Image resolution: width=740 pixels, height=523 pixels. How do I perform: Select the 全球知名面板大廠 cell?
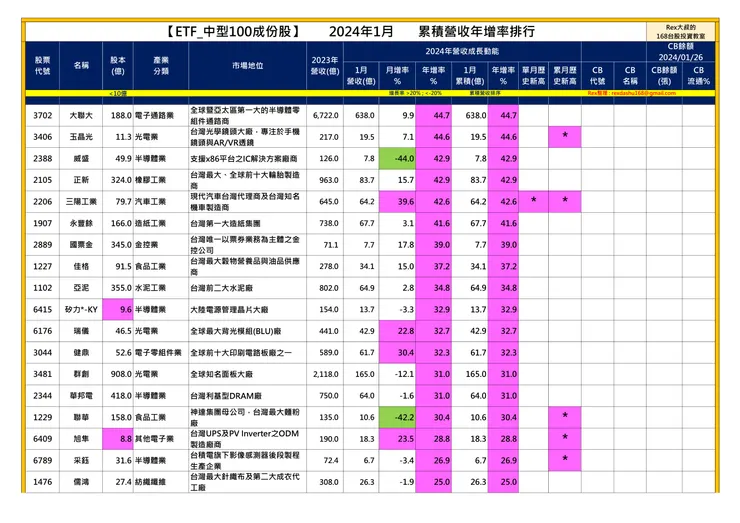pyautogui.click(x=247, y=374)
